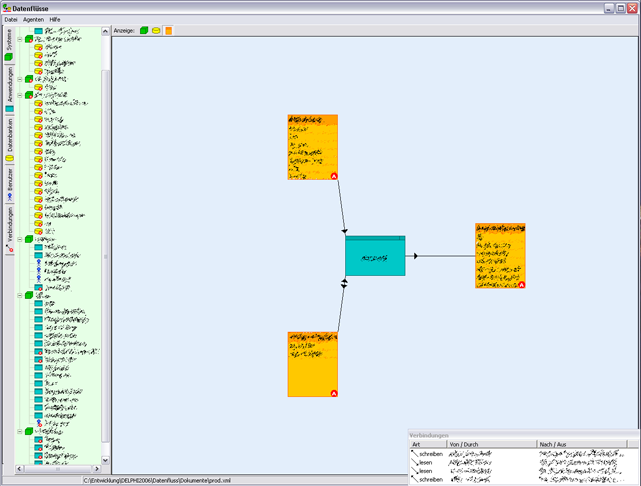The image size is (641, 486).
Task: Sort connections by the Art column header
Action: [x=428, y=444]
